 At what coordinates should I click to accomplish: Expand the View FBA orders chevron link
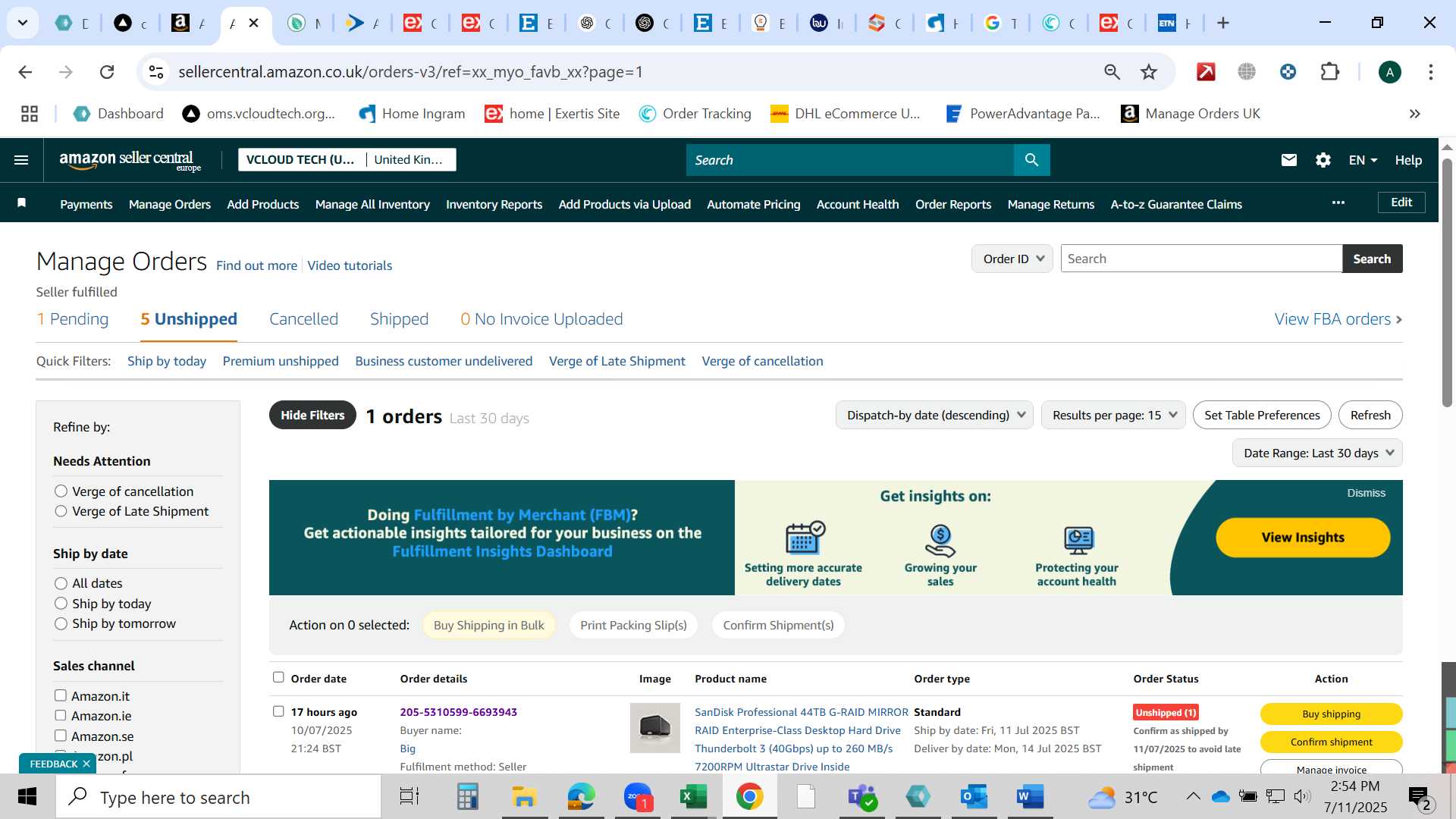(x=1338, y=319)
